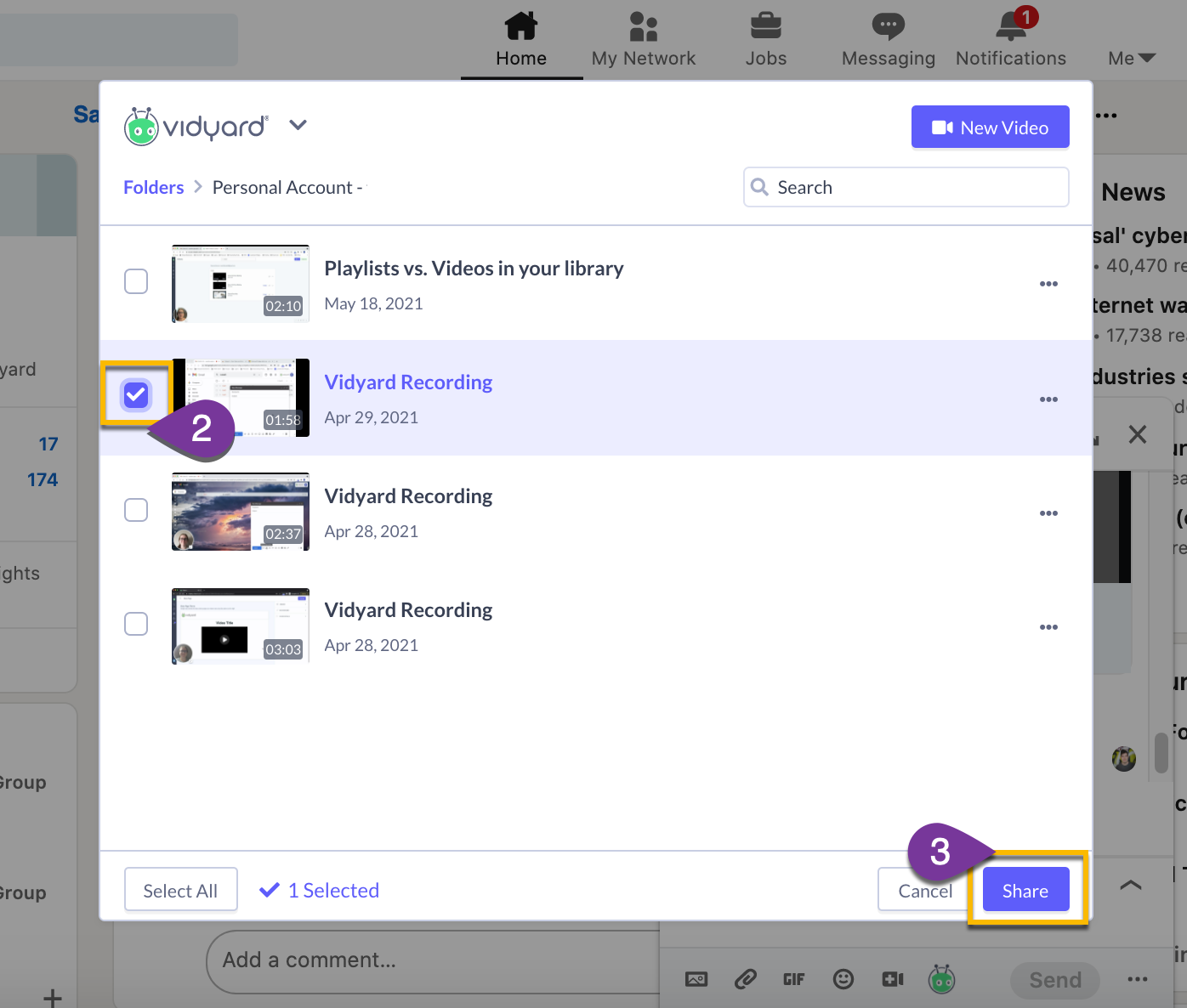1187x1008 pixels.
Task: Click the paperclip attach file icon
Action: (746, 979)
